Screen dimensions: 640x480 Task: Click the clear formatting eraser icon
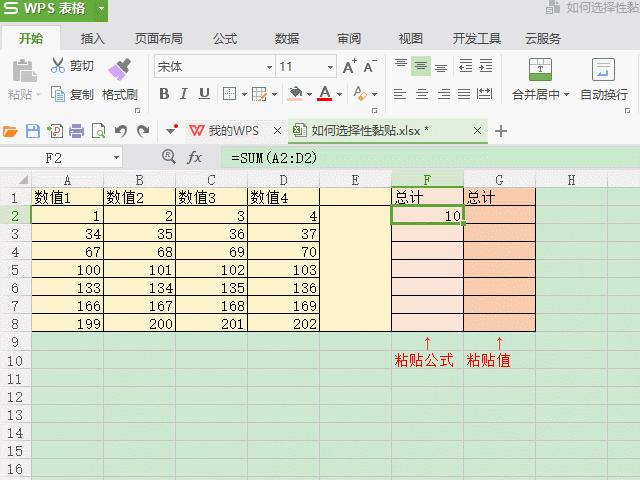click(360, 94)
